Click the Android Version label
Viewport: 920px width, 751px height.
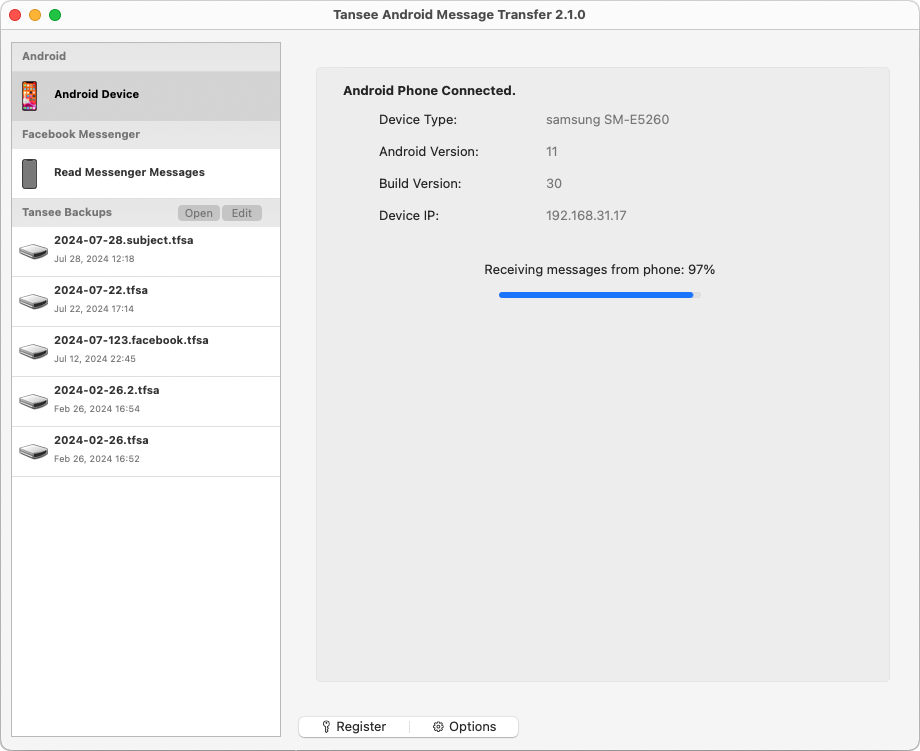coord(429,151)
